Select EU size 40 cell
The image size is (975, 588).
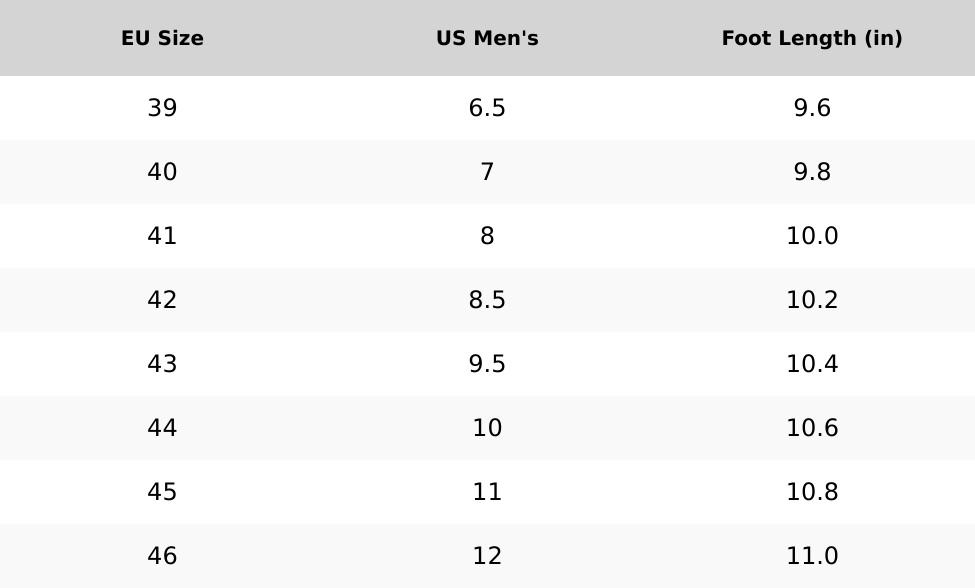tap(162, 172)
